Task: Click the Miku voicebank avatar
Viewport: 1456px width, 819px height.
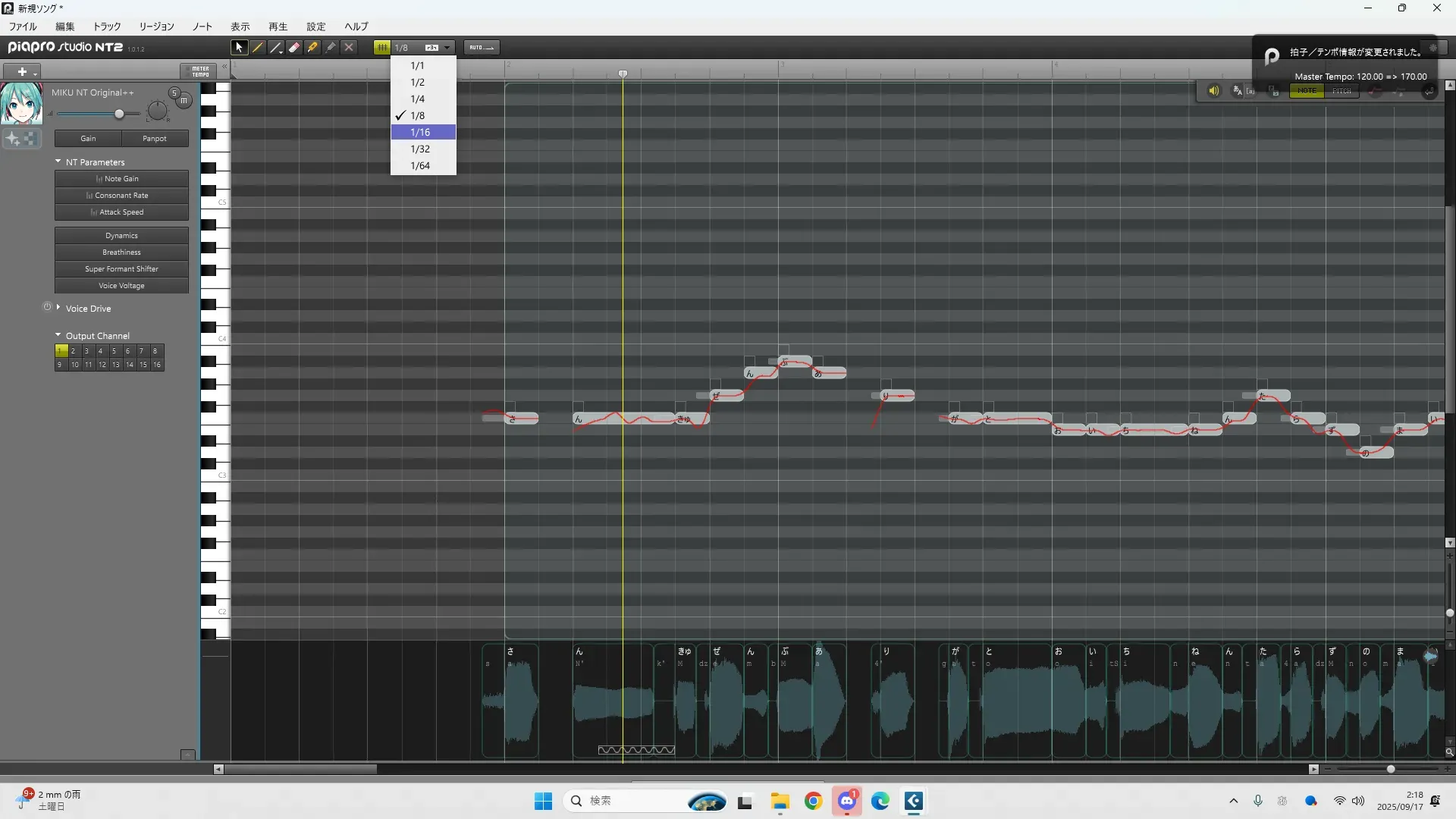Action: point(21,104)
